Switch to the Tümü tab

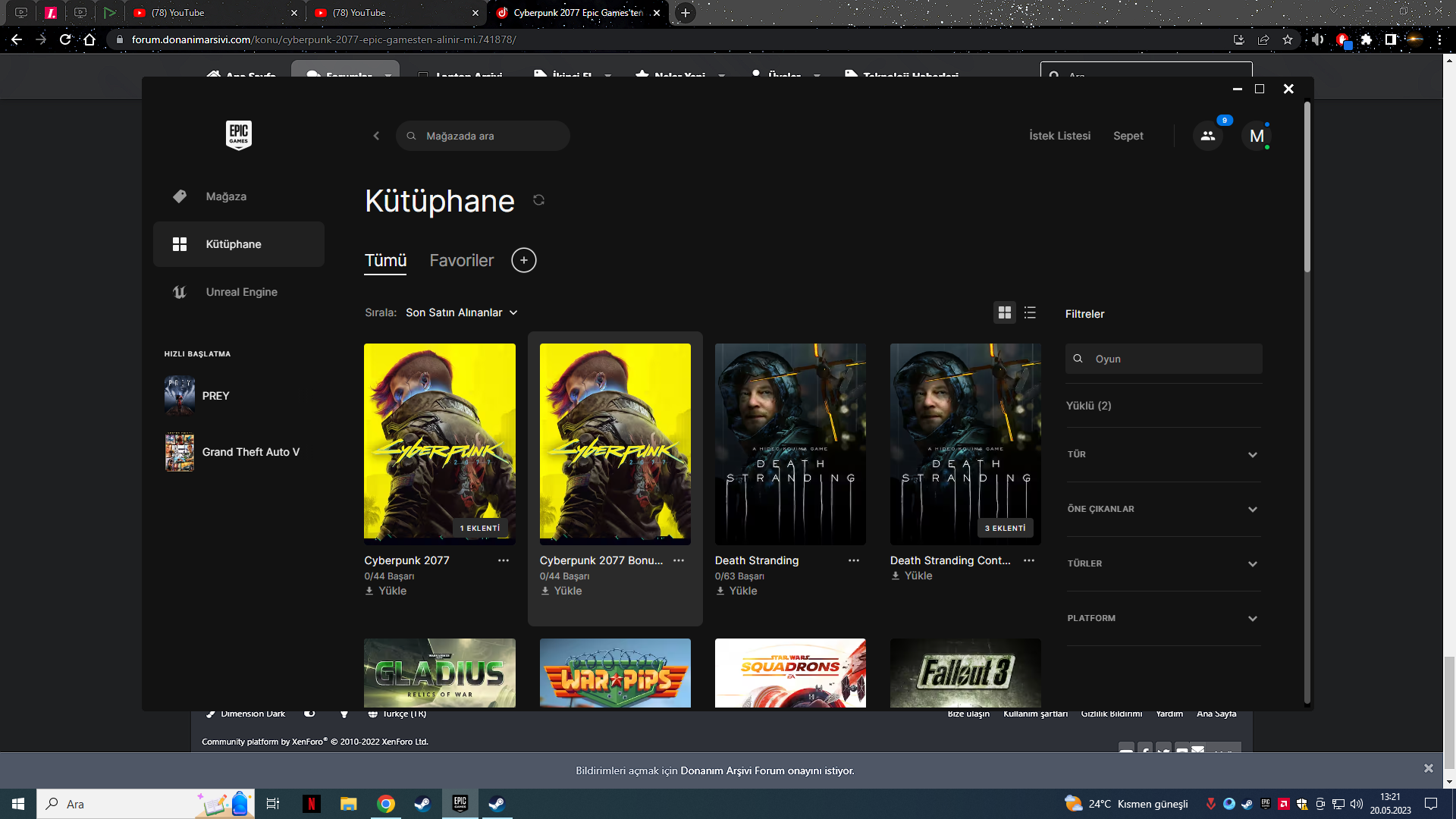[x=385, y=260]
